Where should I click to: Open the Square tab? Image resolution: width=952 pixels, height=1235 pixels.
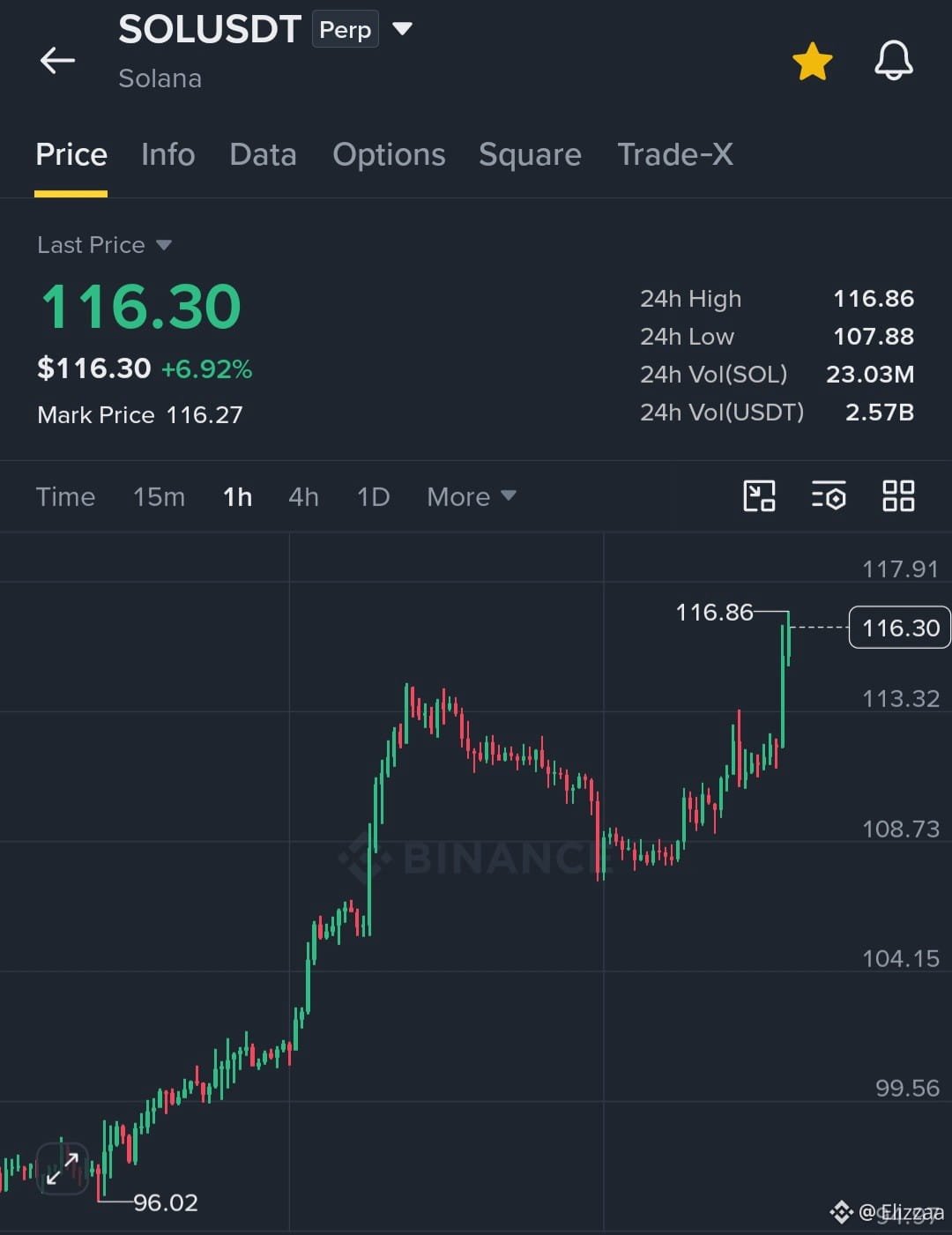point(530,155)
